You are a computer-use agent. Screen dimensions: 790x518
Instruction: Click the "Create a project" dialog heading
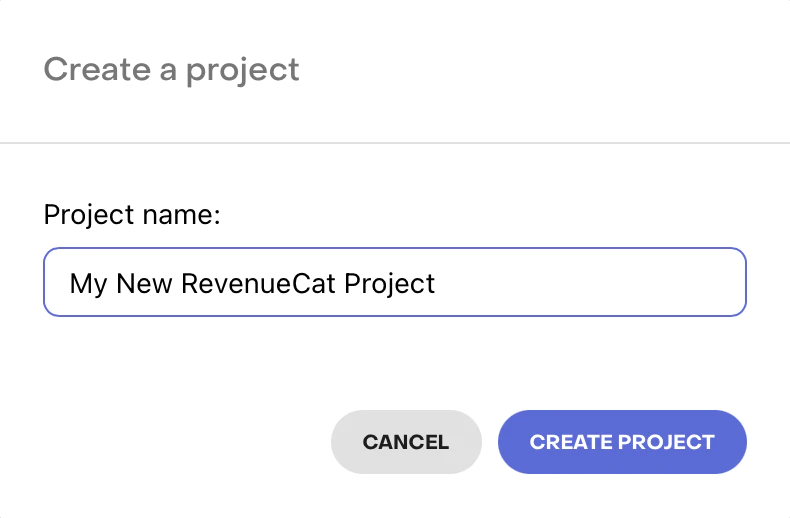(x=172, y=70)
